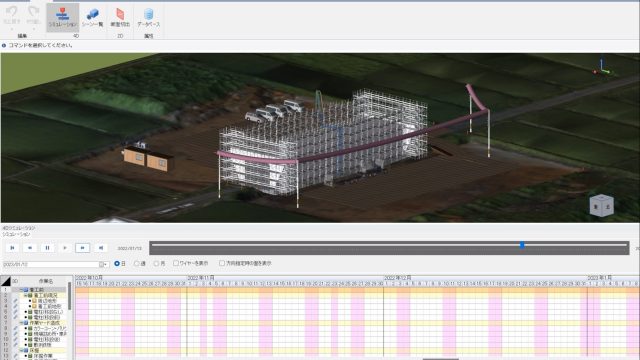This screenshot has width=640, height=360.
Task: Select the red section cut 2D icon
Action: pos(120,17)
